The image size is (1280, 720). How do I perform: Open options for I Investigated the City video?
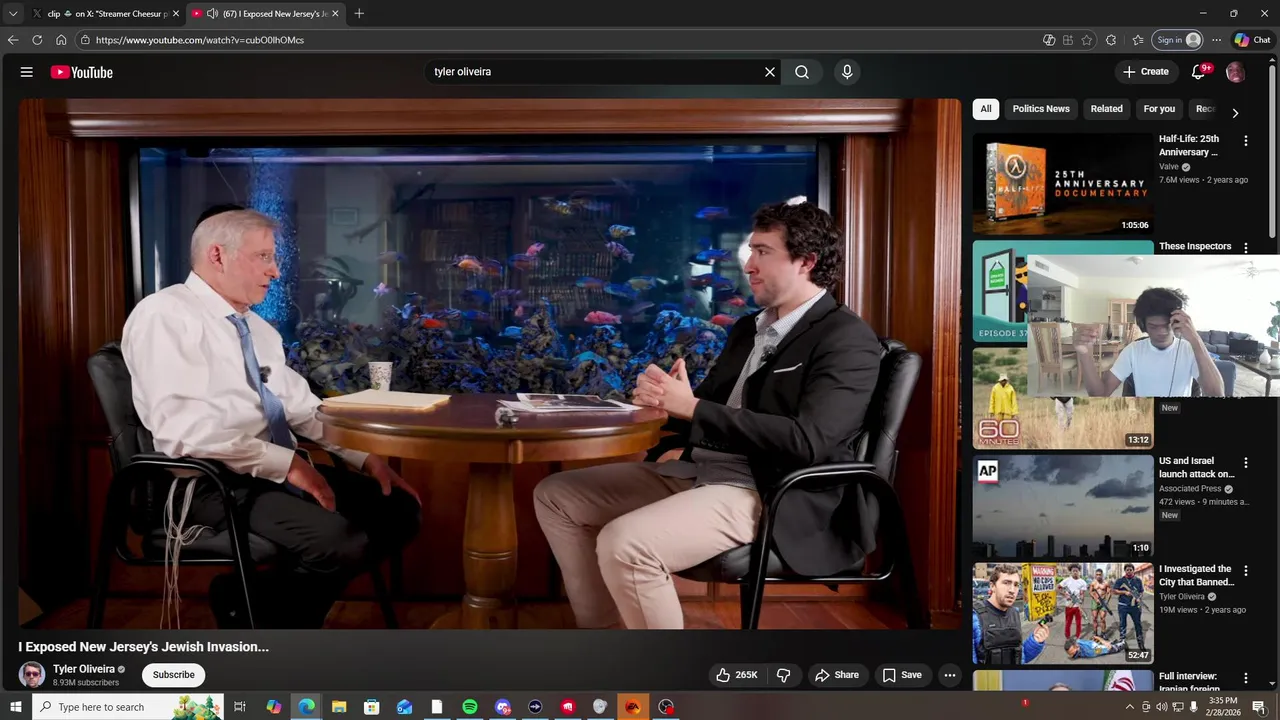[x=1246, y=571]
